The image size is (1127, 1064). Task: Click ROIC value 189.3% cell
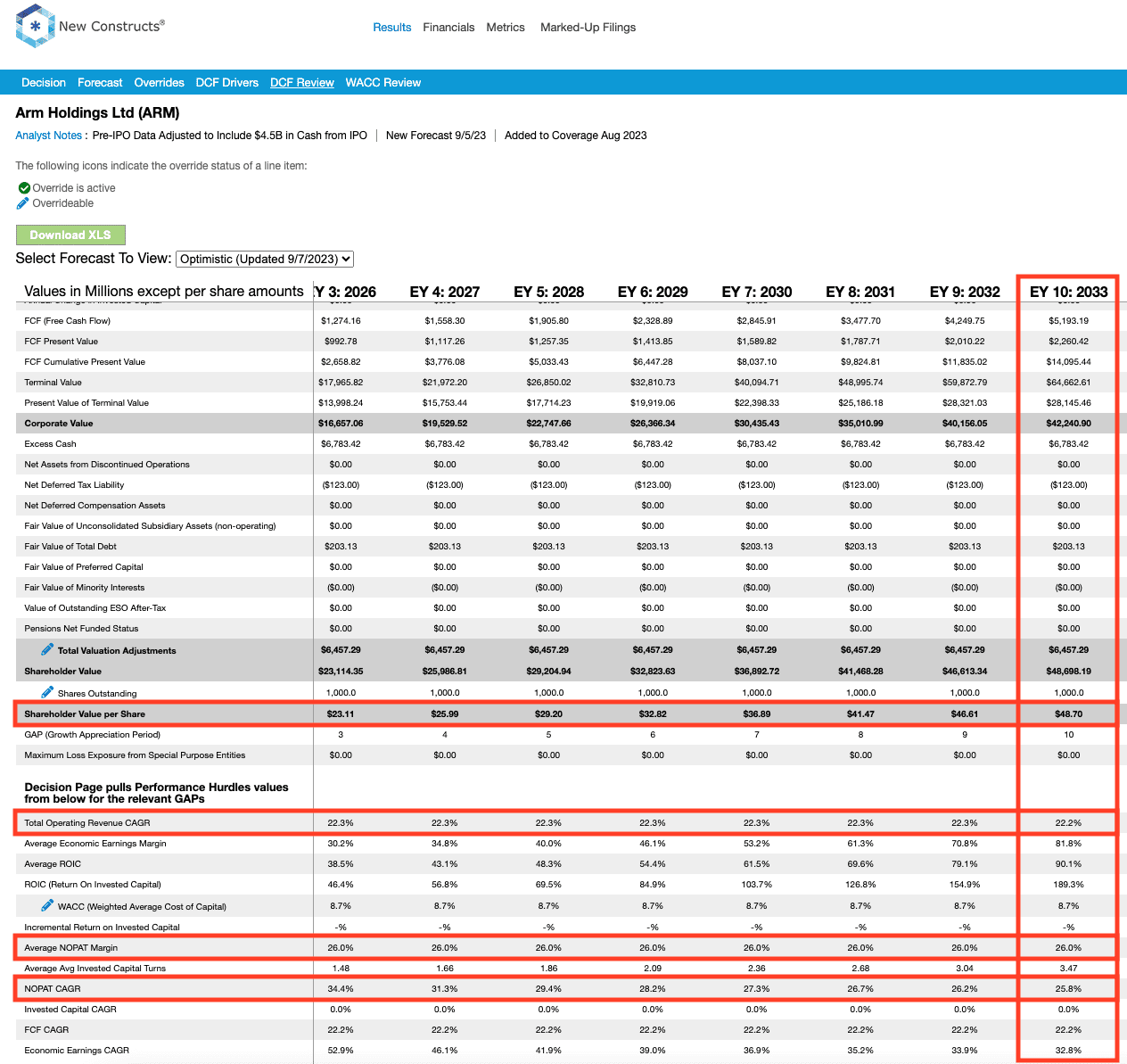[1069, 884]
